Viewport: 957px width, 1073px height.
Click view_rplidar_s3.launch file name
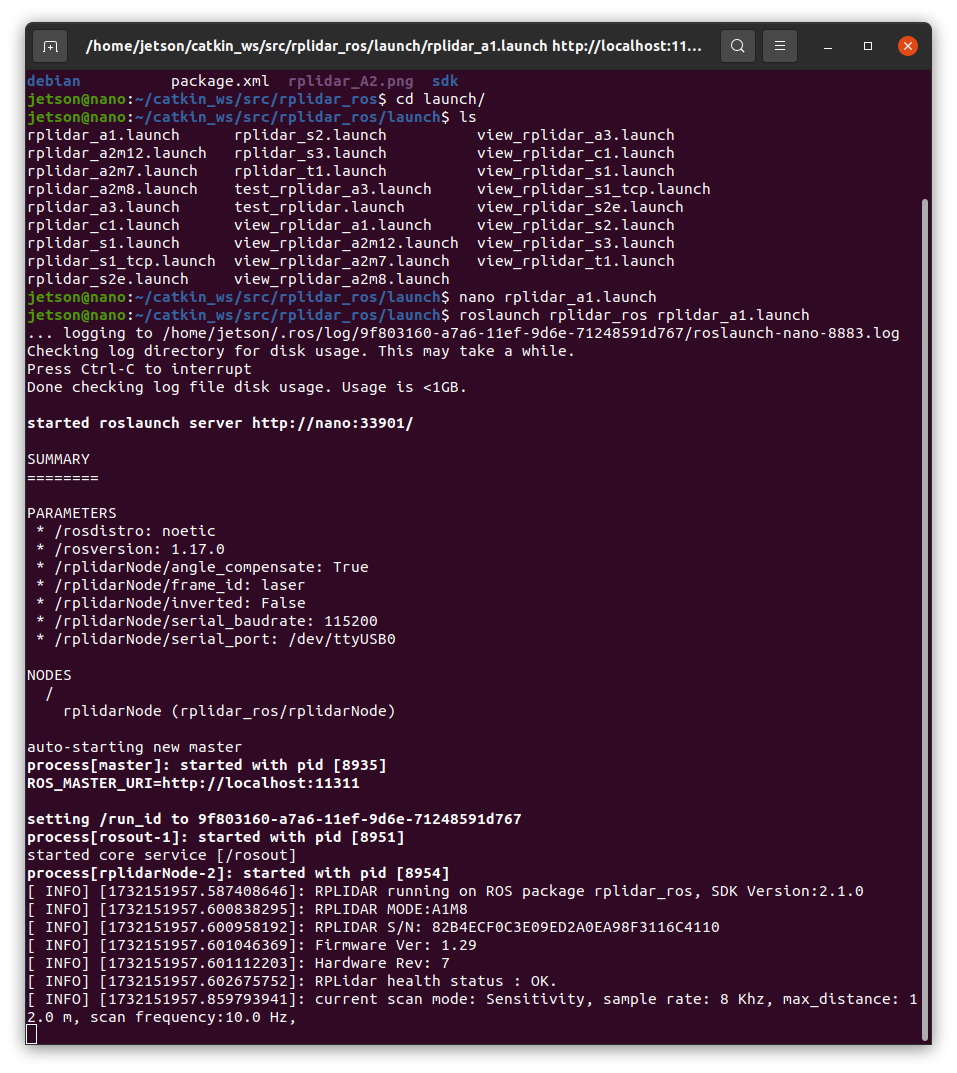(576, 243)
